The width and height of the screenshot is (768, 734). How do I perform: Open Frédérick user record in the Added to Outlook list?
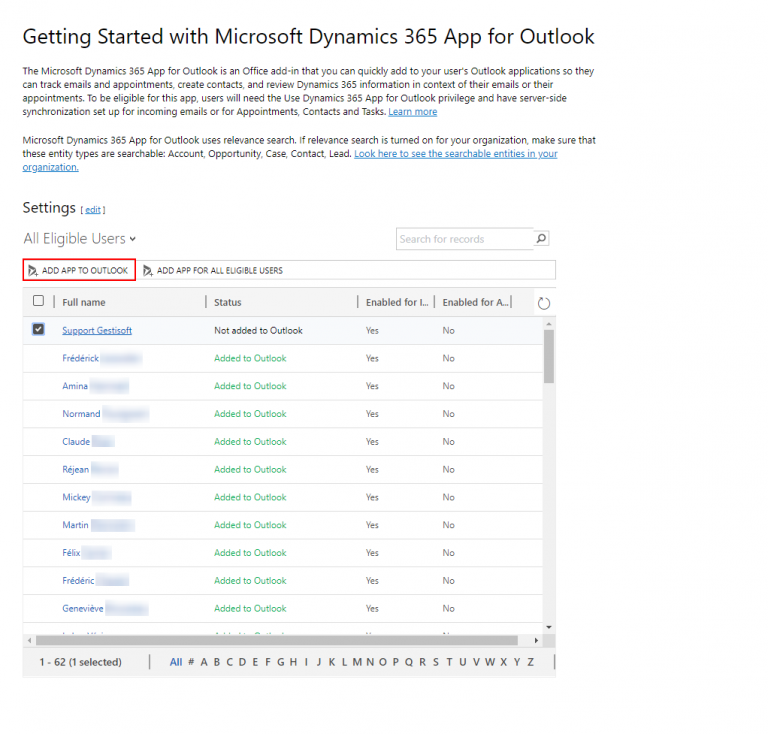tap(80, 358)
